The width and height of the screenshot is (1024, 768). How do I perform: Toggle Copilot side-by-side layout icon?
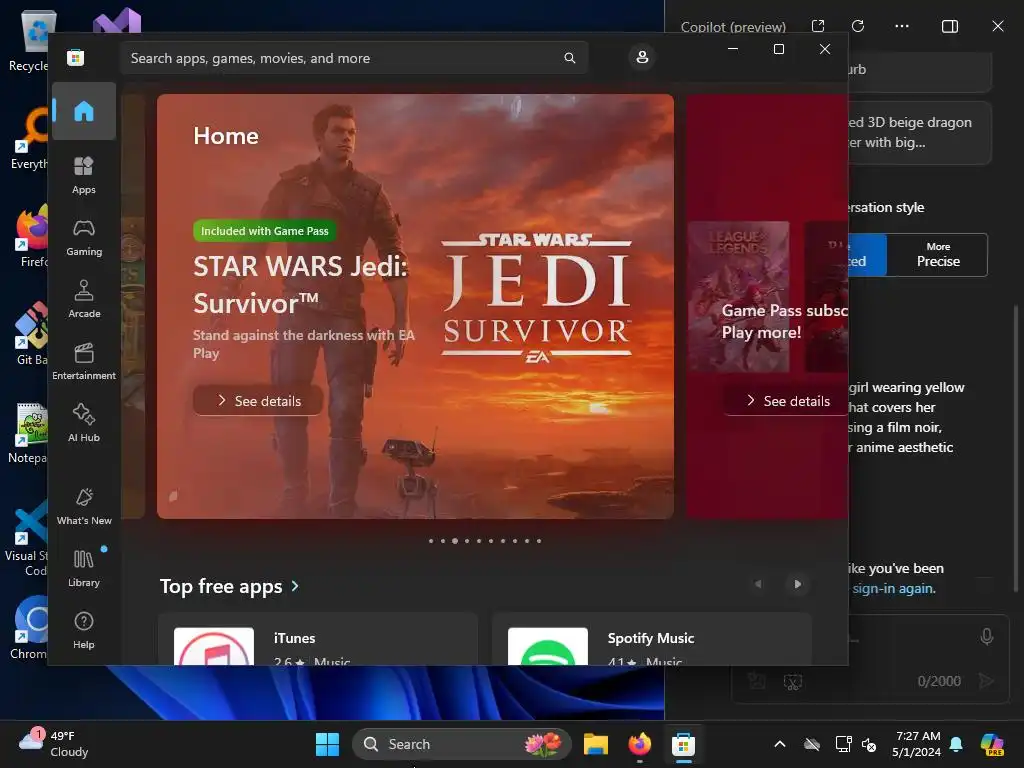[x=950, y=26]
